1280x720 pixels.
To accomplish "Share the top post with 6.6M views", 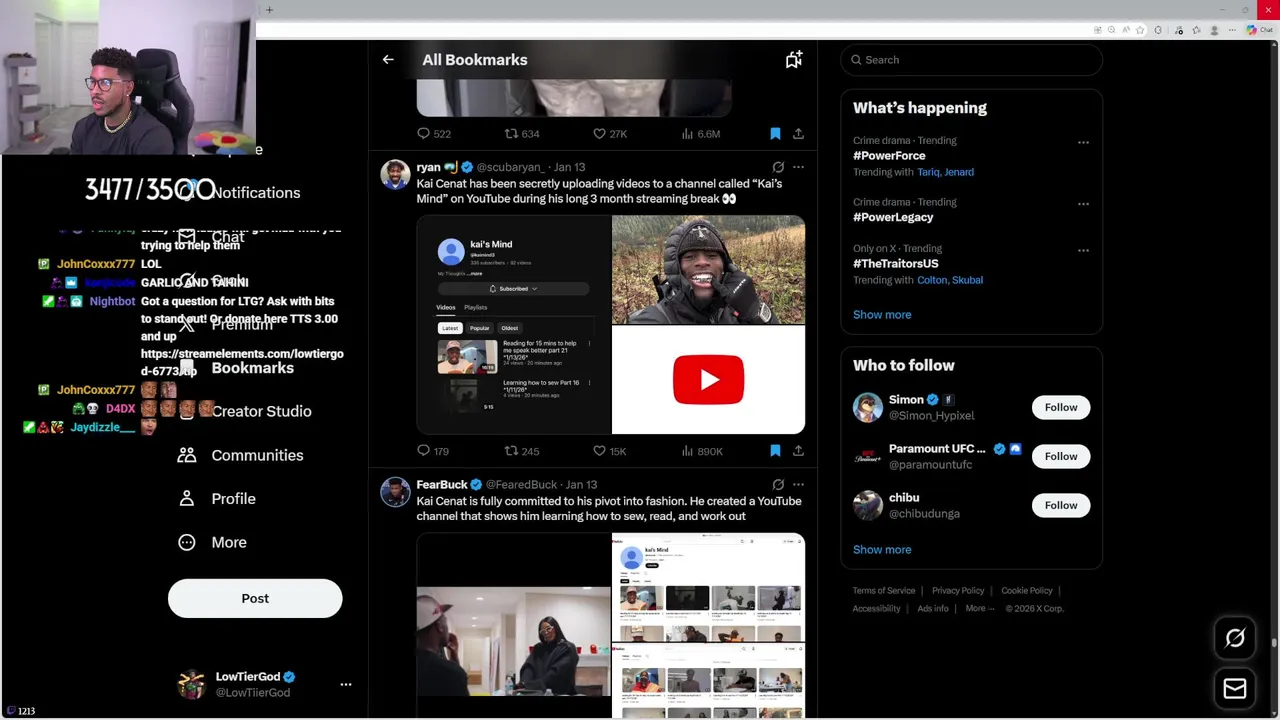I will coord(798,133).
